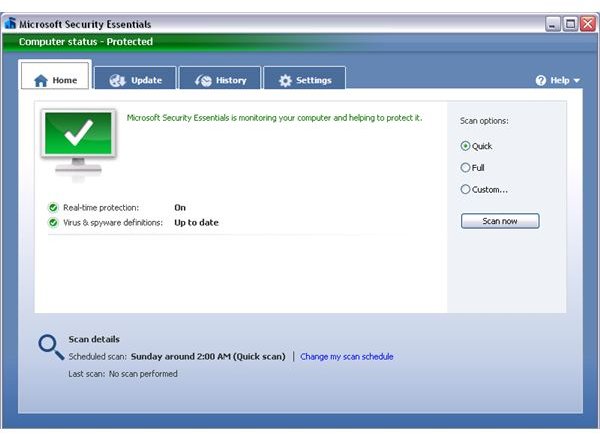Open the Change my scan schedule link
Viewport: 600px width, 434px height.
pos(347,357)
